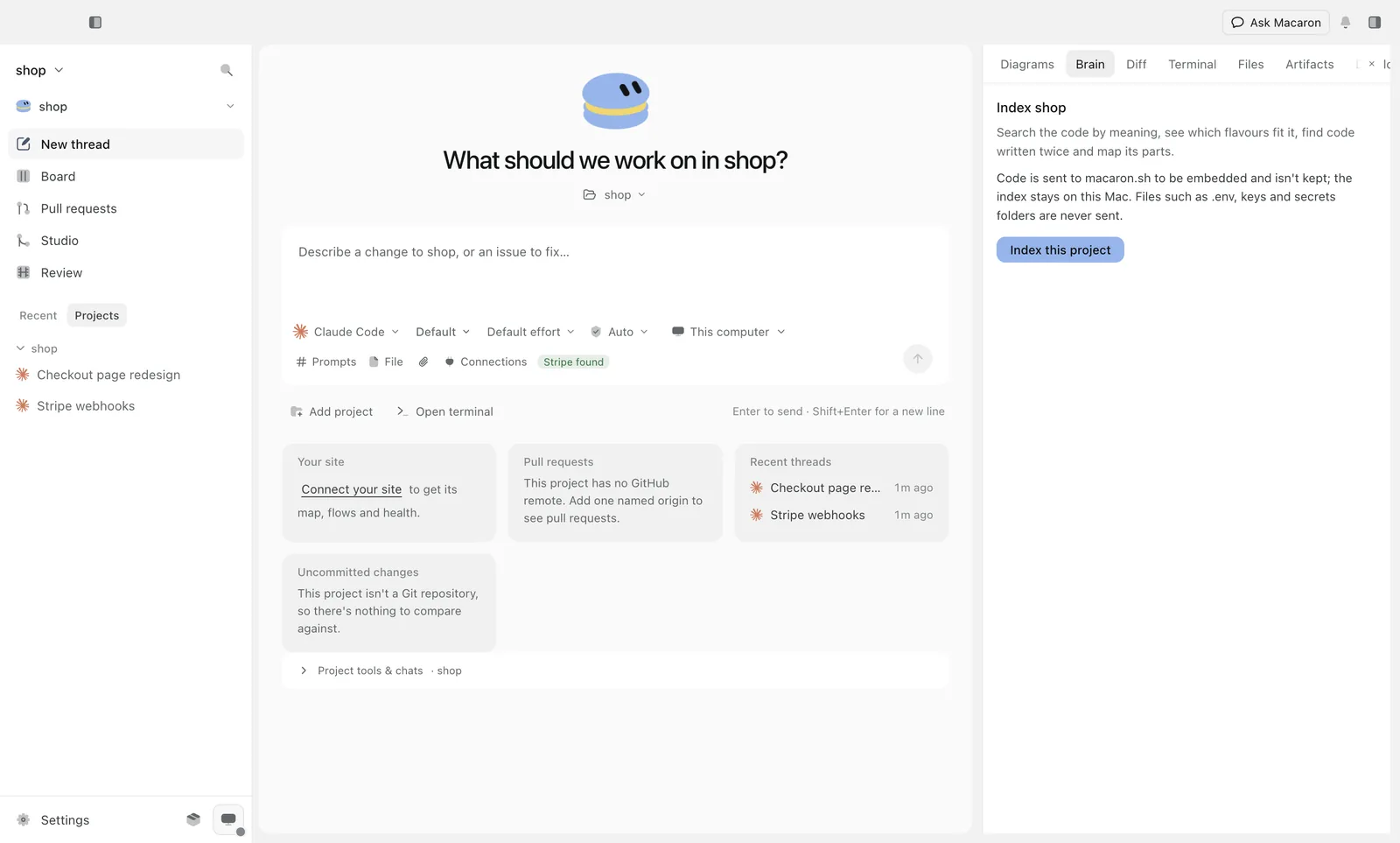Open Board in the sidebar
Screen dimensions: 1400x843
tap(126, 176)
